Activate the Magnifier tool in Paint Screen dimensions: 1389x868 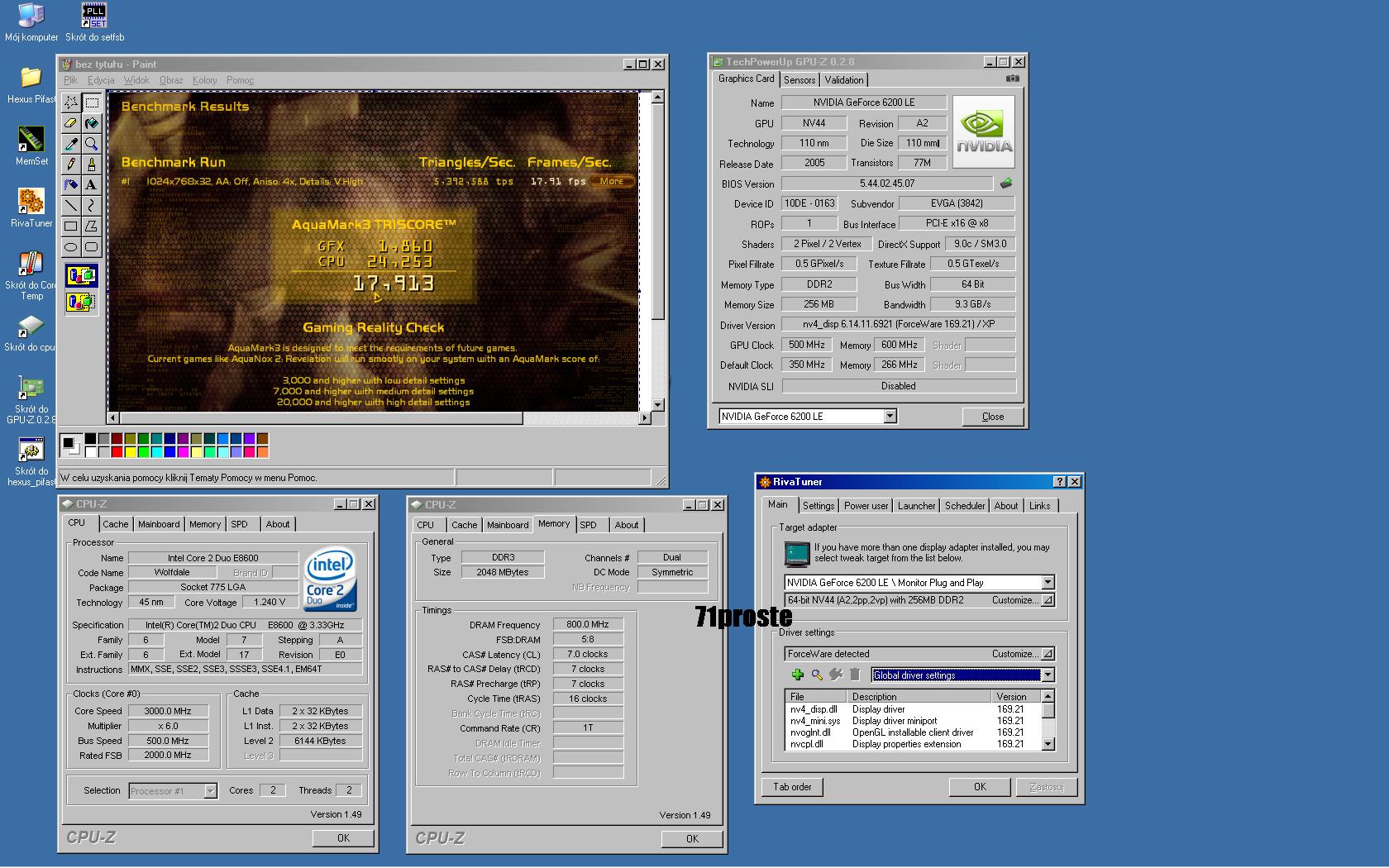click(x=92, y=144)
